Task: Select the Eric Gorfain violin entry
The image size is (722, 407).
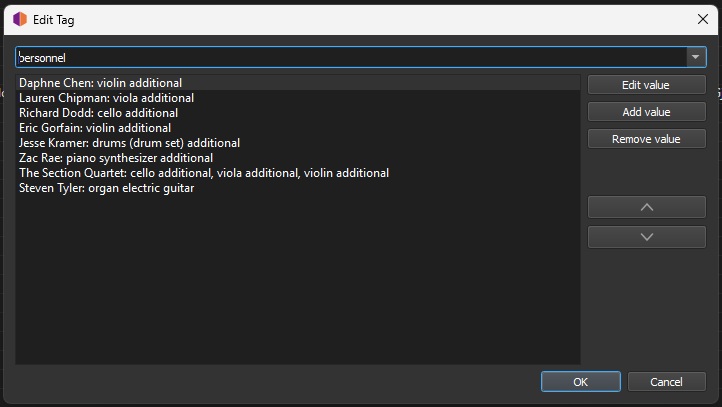Action: point(95,128)
